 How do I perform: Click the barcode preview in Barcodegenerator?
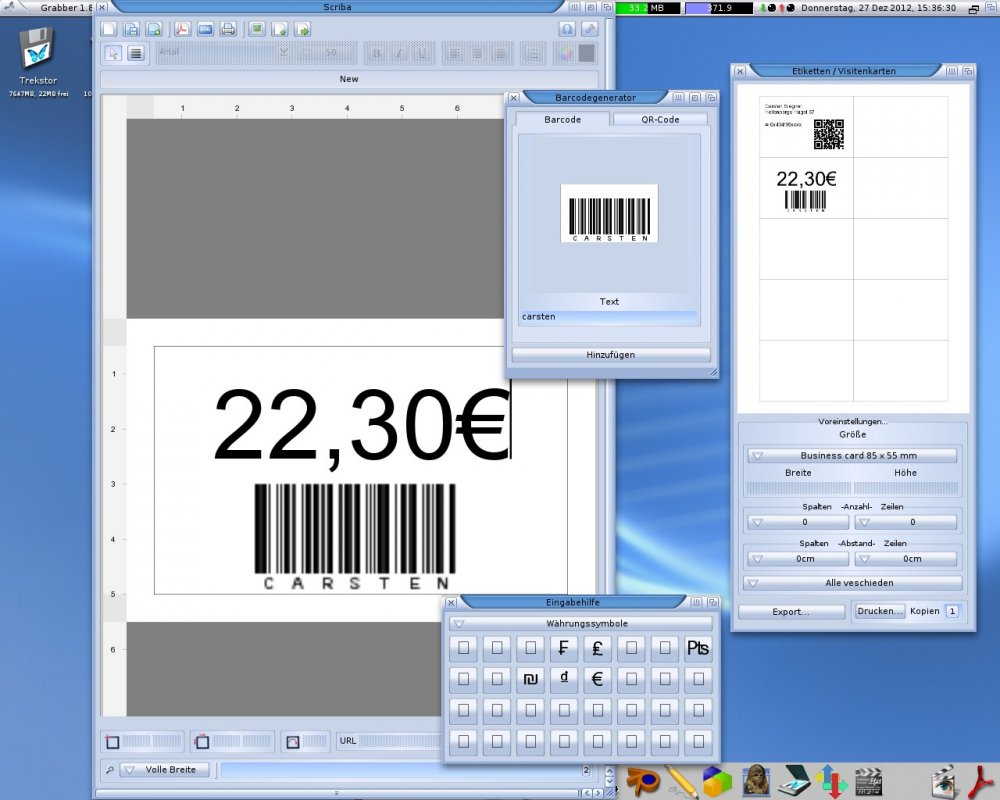[x=609, y=214]
